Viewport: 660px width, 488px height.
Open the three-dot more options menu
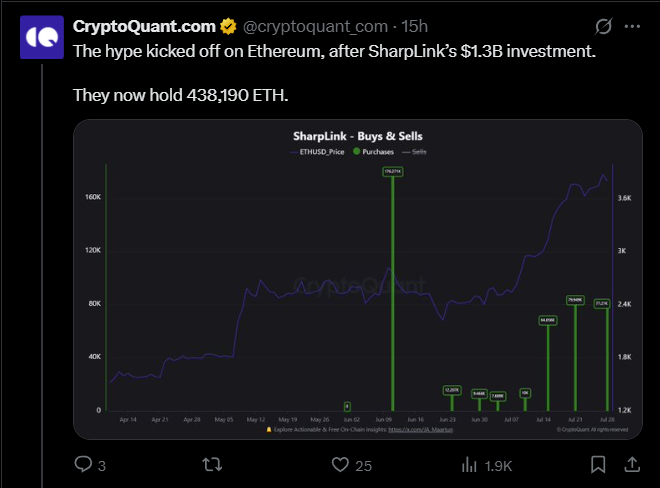click(x=632, y=27)
